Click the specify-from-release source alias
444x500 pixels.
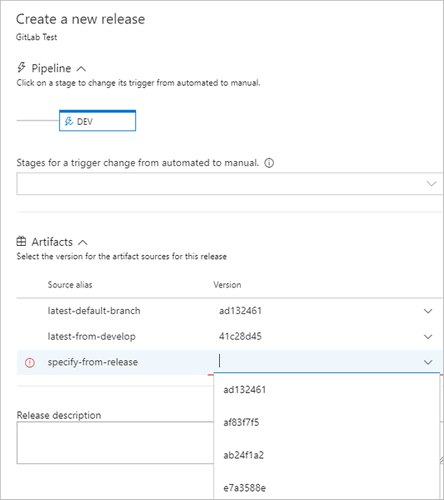[x=93, y=362]
